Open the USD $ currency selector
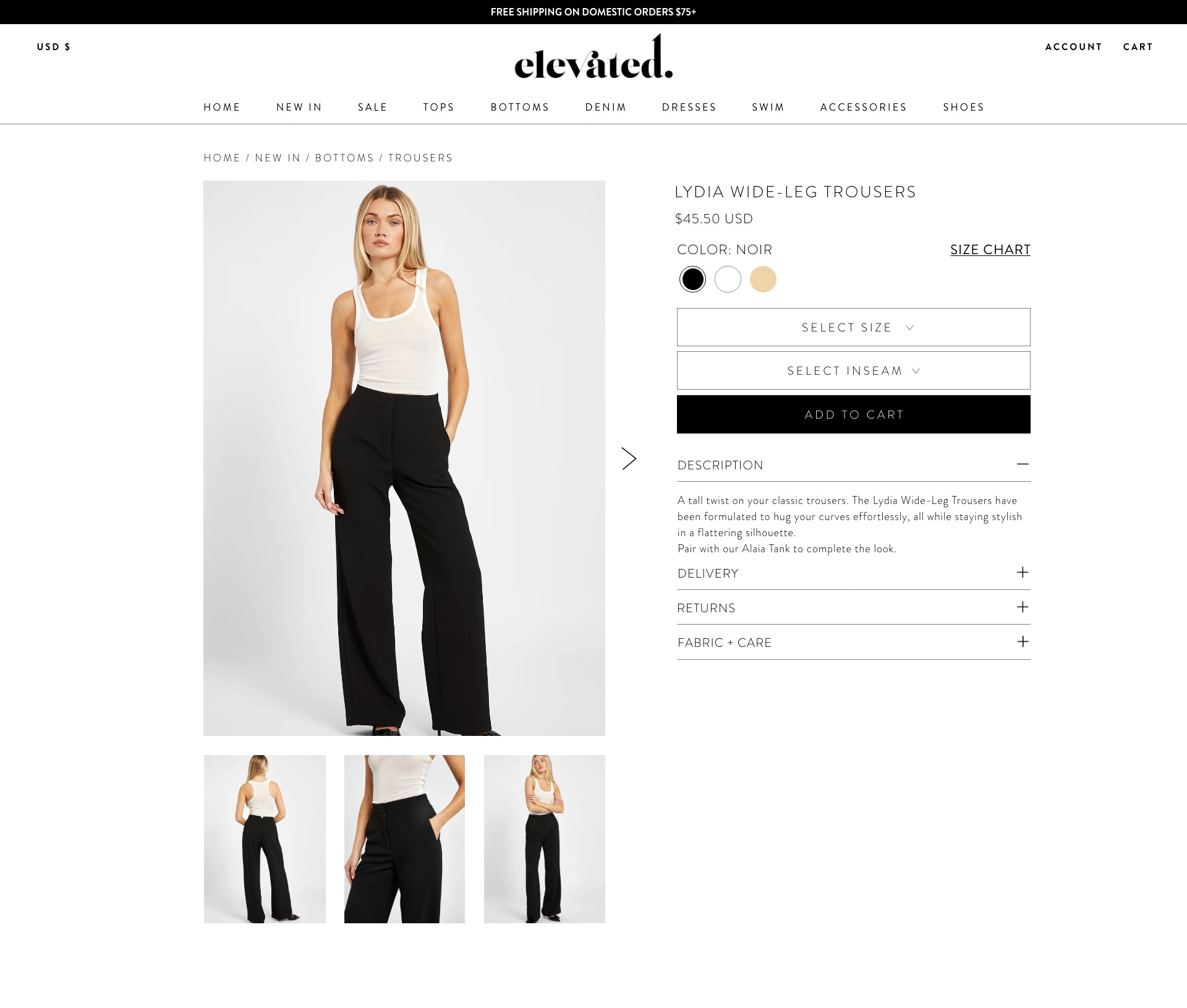Viewport: 1187px width, 1008px height. (54, 47)
